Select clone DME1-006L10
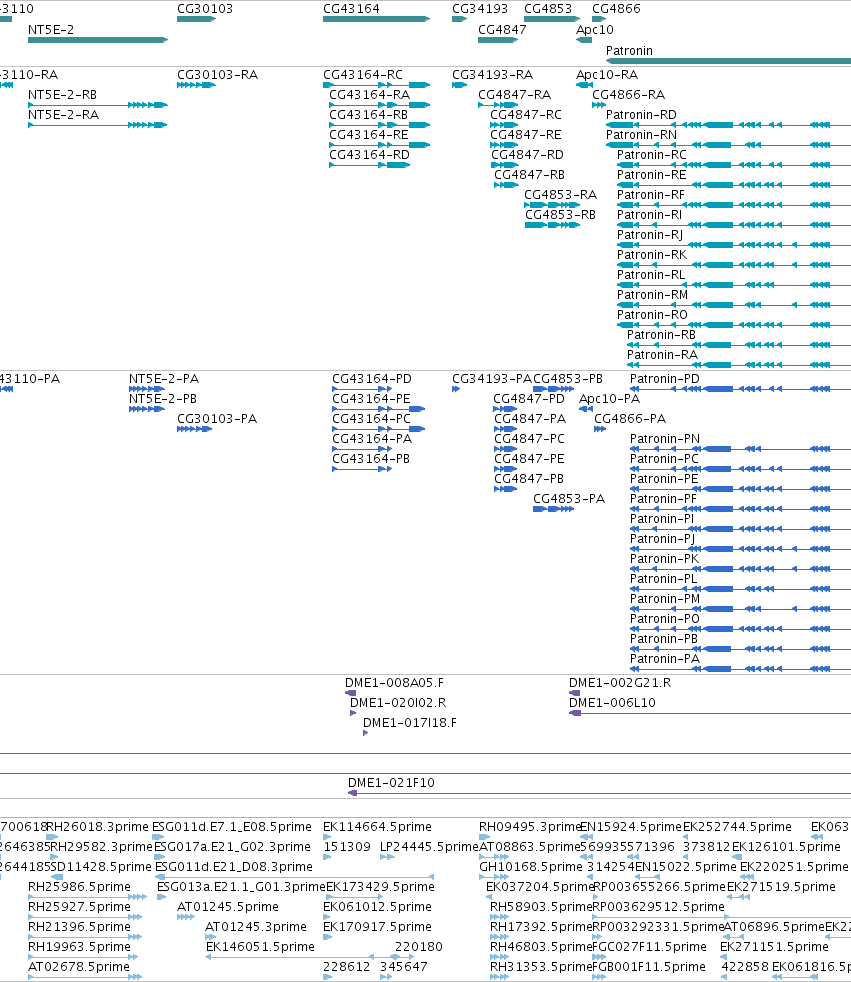The image size is (851, 982). (612, 703)
